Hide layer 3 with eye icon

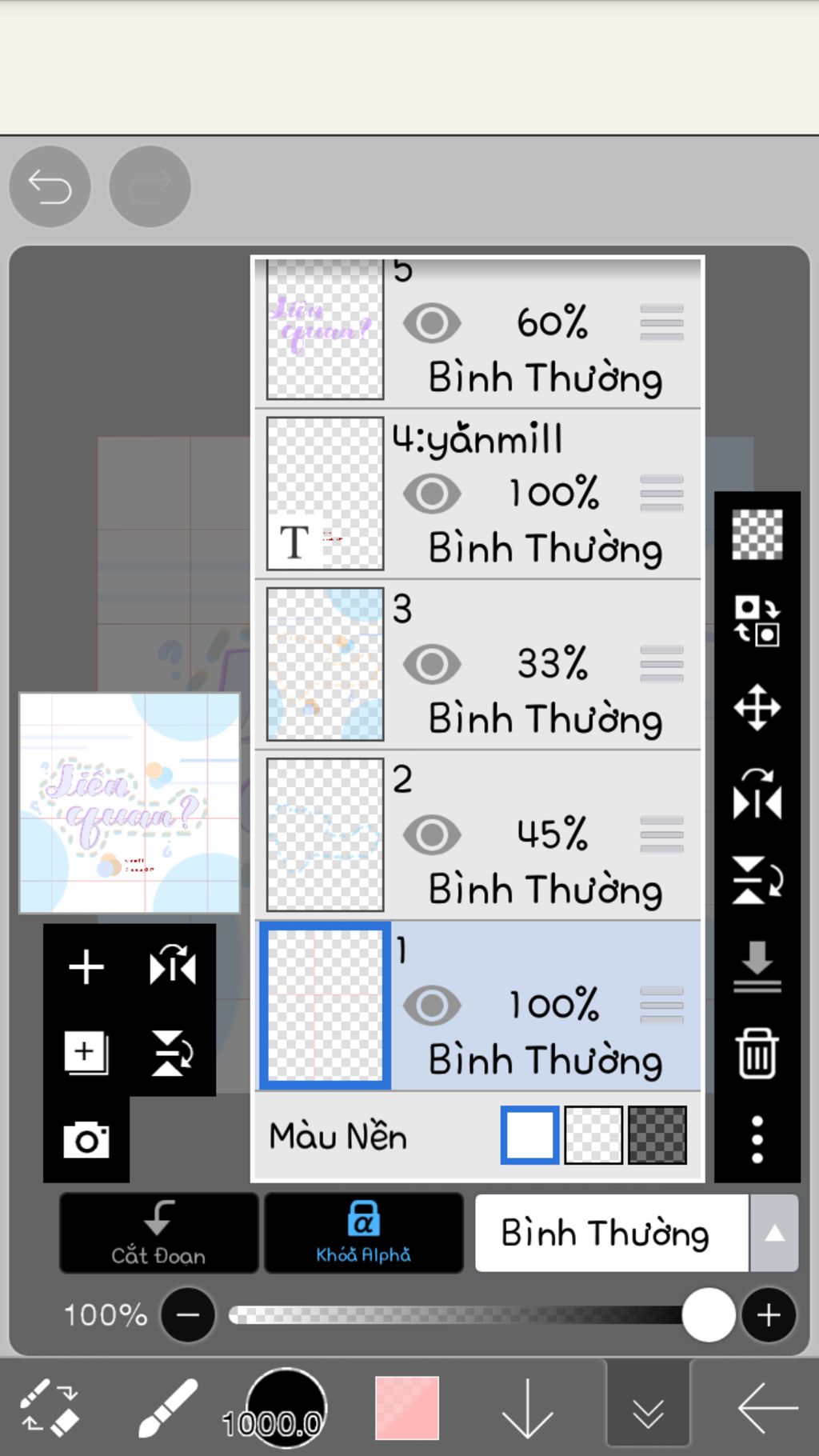point(432,664)
